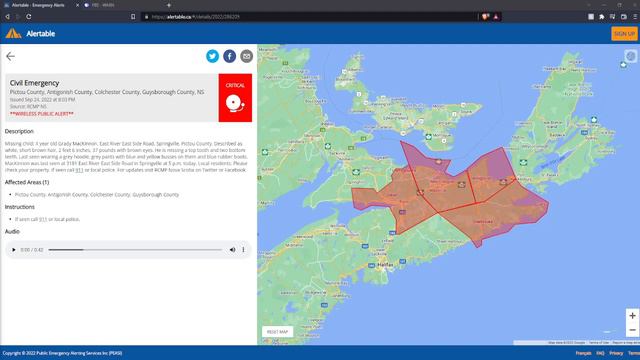Click the copyright text in the footer
This screenshot has height=360, width=640.
coord(62,353)
